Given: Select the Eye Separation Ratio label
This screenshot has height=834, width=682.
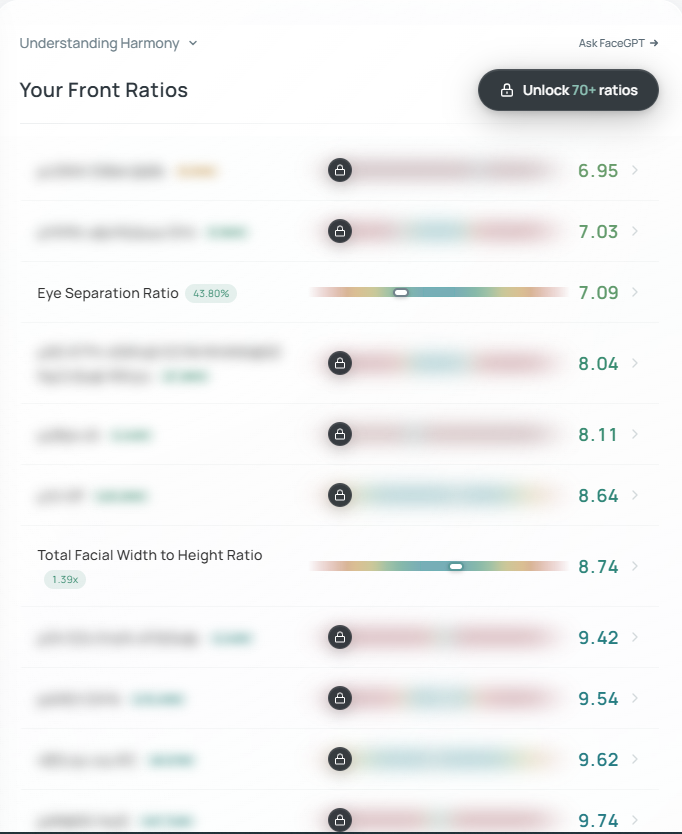Looking at the screenshot, I should [x=108, y=293].
